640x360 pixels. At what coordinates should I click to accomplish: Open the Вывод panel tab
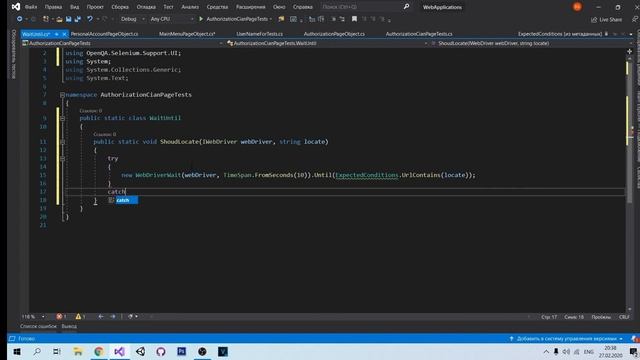pos(69,327)
